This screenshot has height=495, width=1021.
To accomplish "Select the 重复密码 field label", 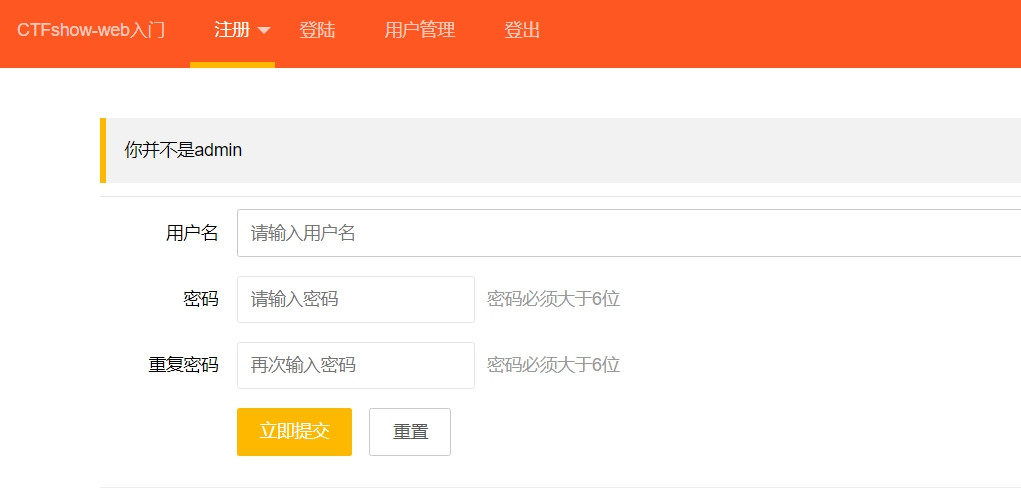I will (184, 365).
